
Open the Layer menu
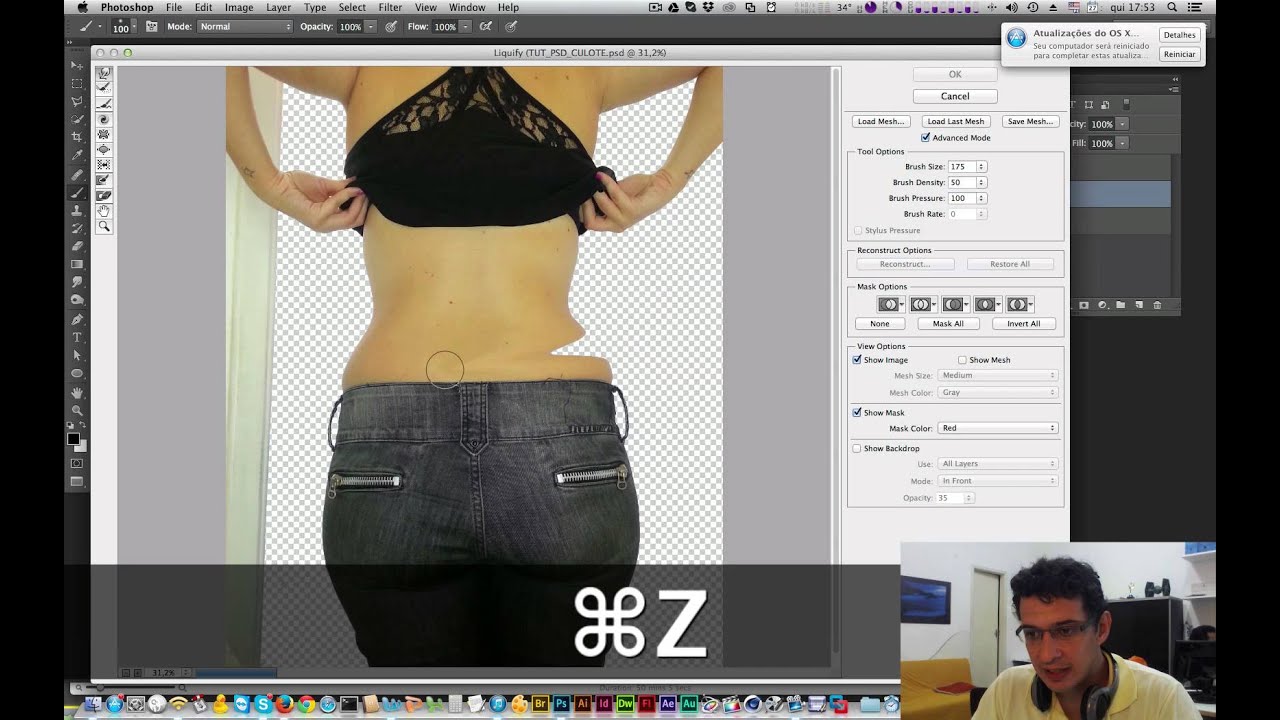point(278,7)
